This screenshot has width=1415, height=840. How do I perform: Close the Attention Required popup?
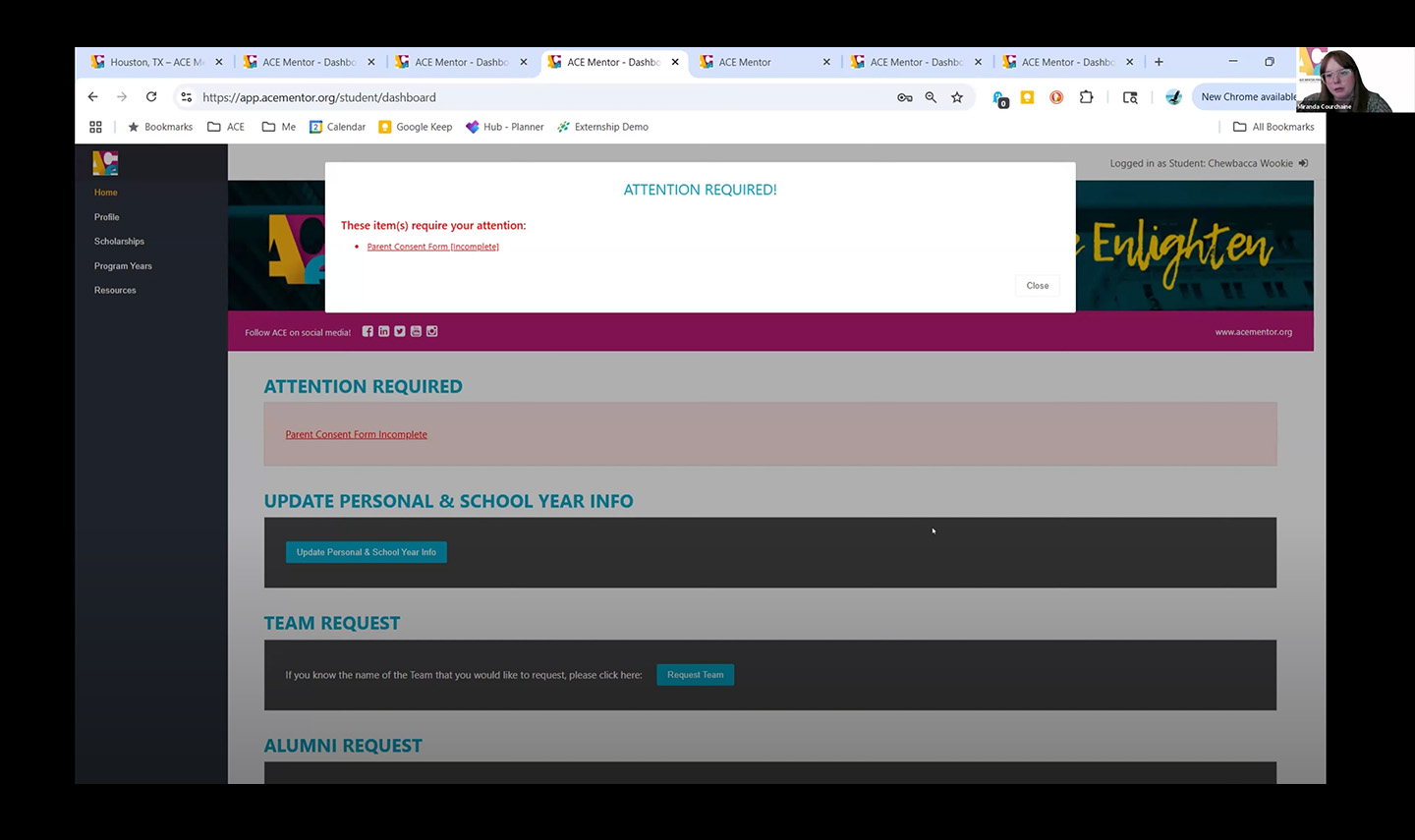pyautogui.click(x=1037, y=286)
